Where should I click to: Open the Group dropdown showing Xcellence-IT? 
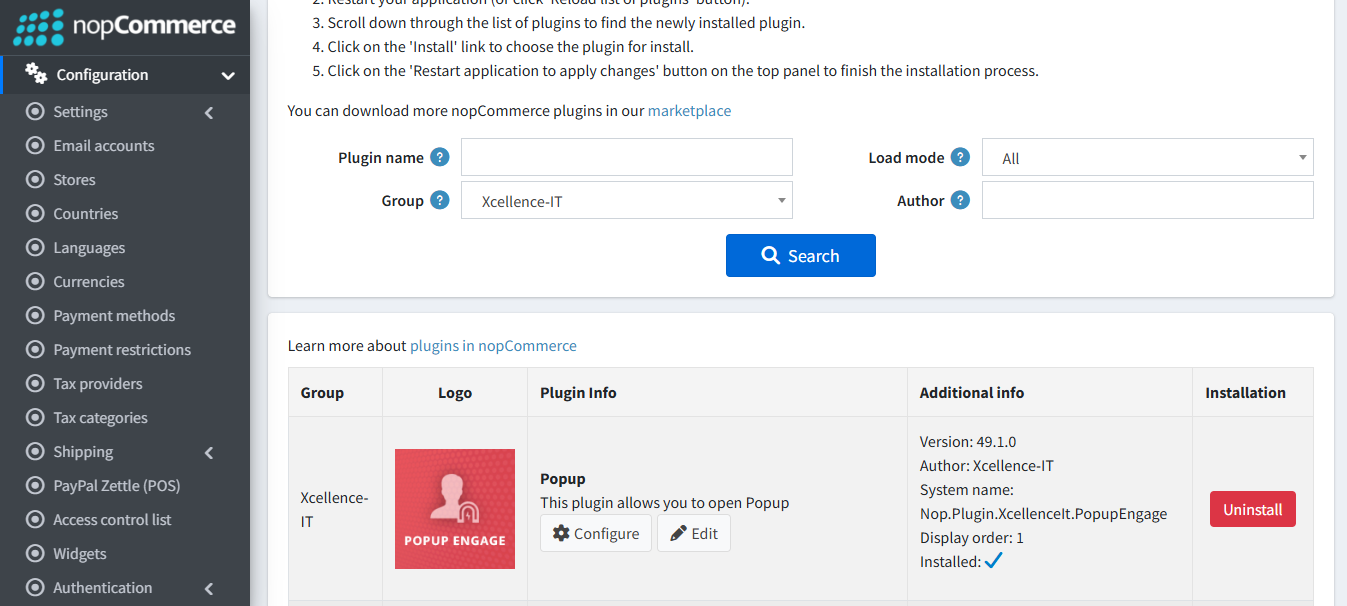626,201
